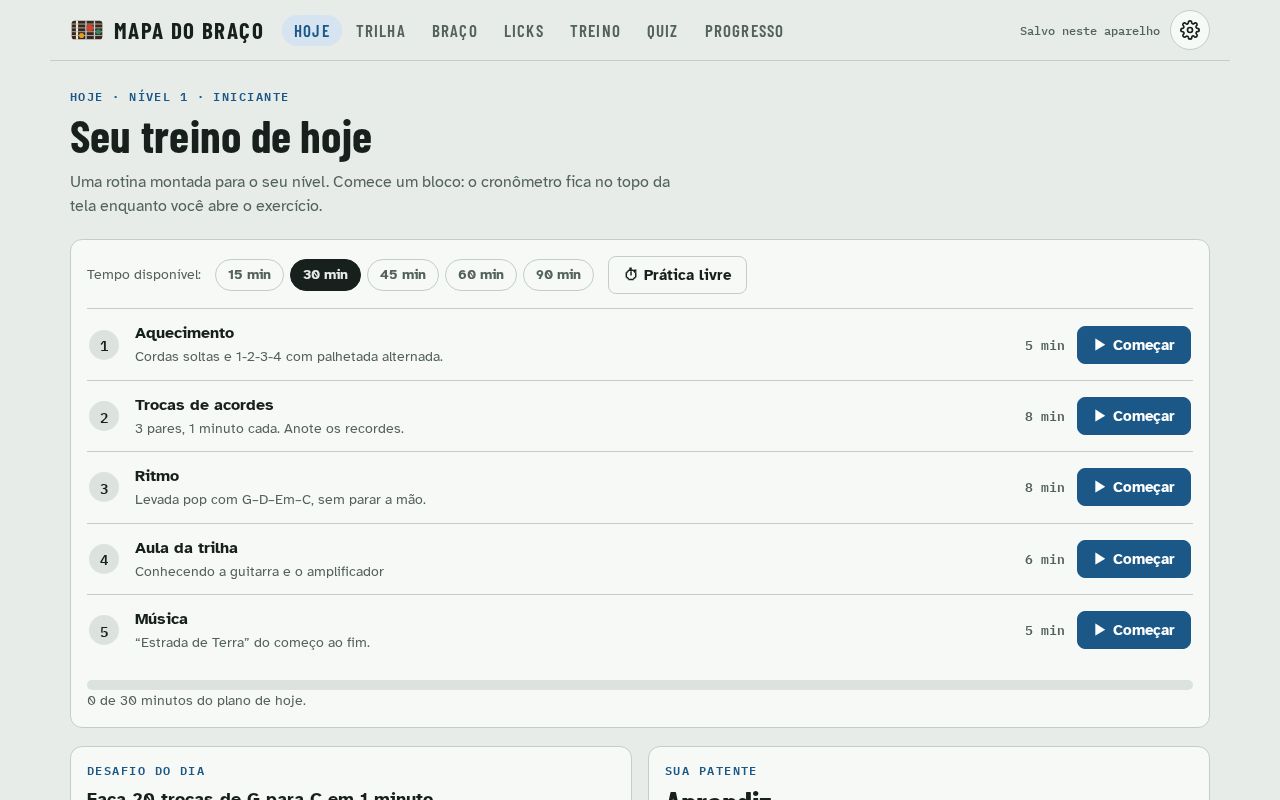Screen dimensions: 1280x800
Task: Start Prática livre timer
Action: 677,275
